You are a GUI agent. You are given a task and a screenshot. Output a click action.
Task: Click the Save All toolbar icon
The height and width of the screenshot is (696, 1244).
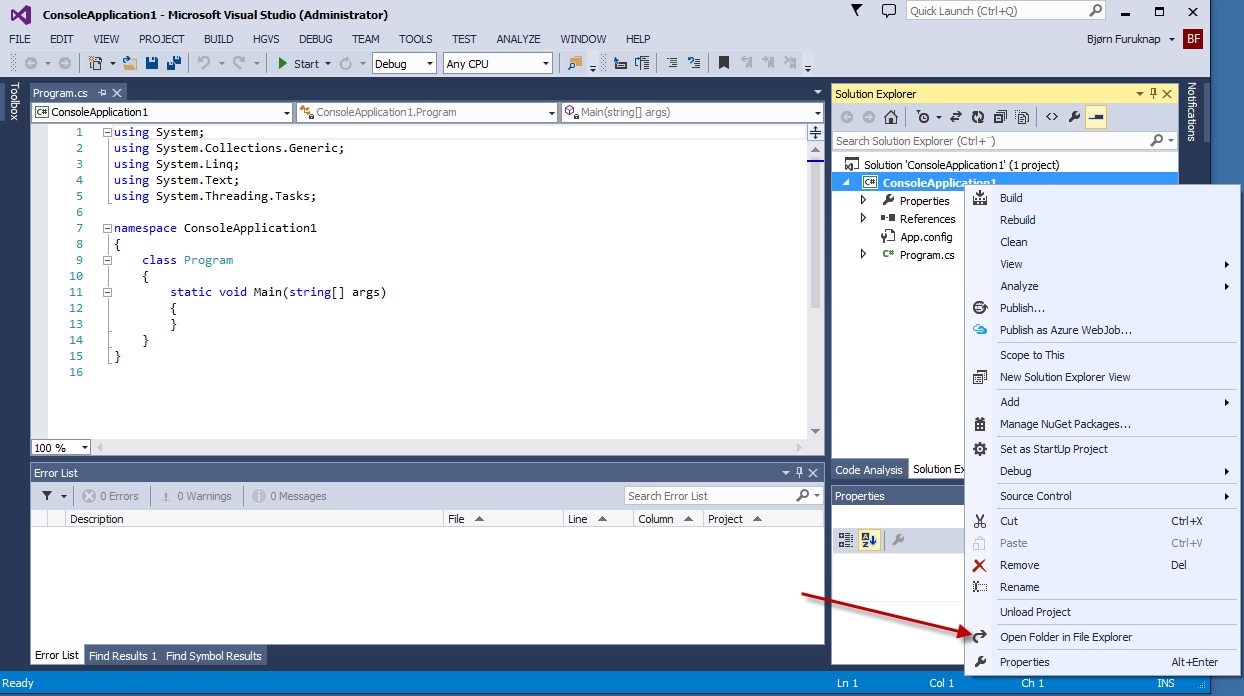click(x=174, y=63)
